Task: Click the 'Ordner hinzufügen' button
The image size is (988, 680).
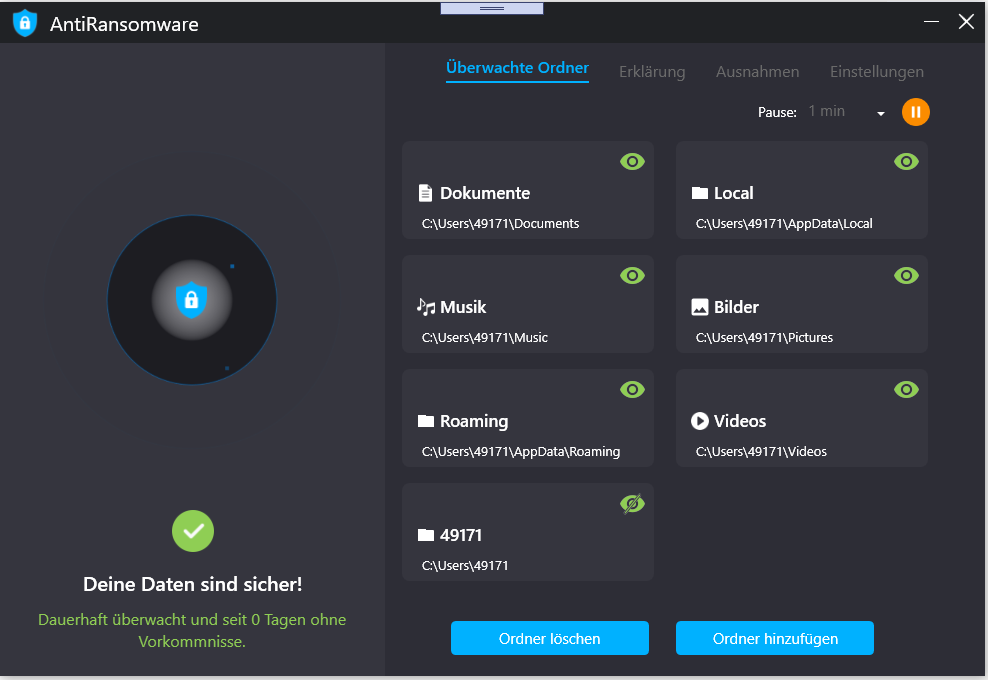Action: pyautogui.click(x=774, y=638)
